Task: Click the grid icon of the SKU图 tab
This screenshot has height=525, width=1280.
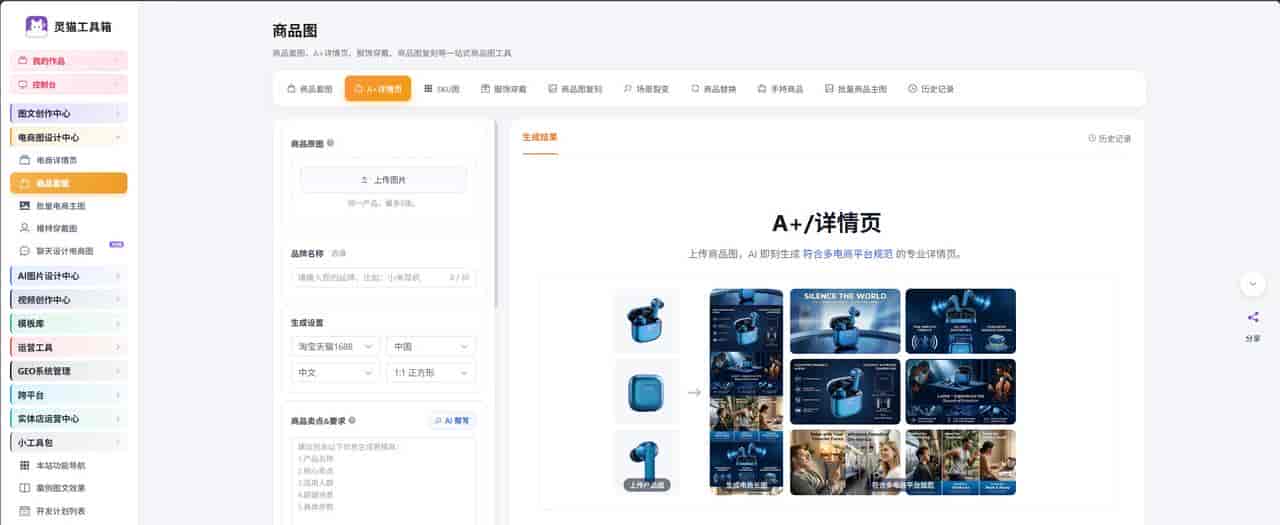Action: tap(429, 88)
